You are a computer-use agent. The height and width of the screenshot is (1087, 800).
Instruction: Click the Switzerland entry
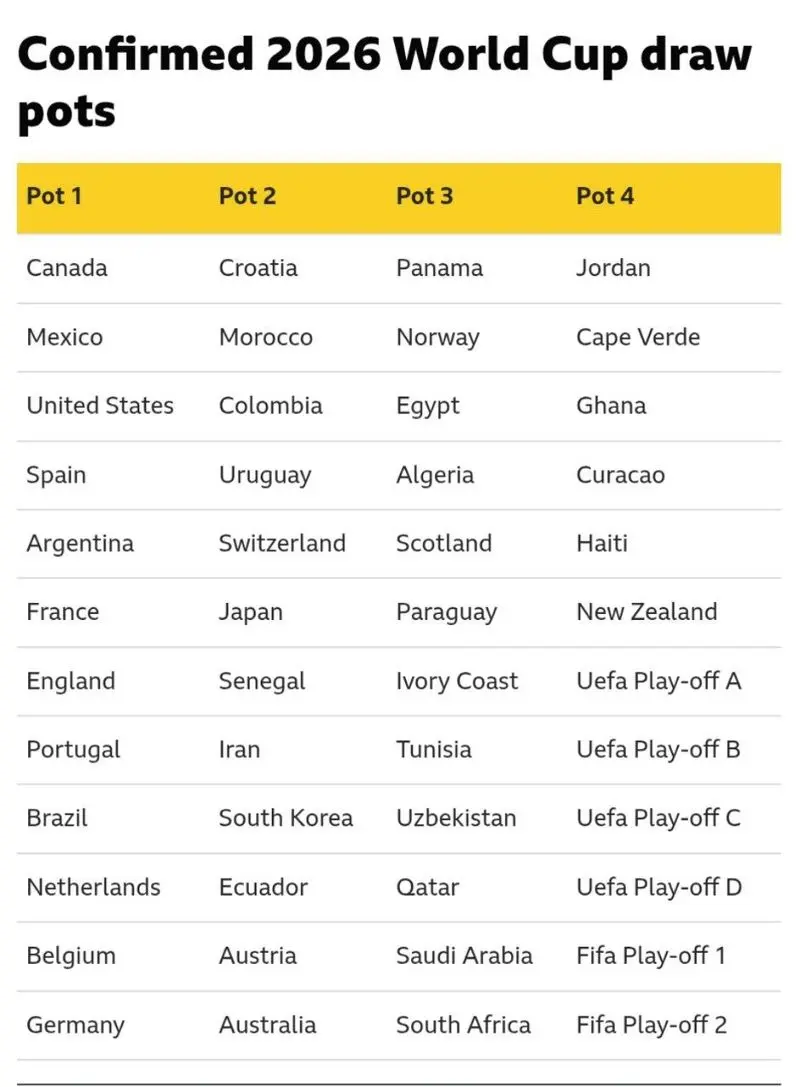282,544
